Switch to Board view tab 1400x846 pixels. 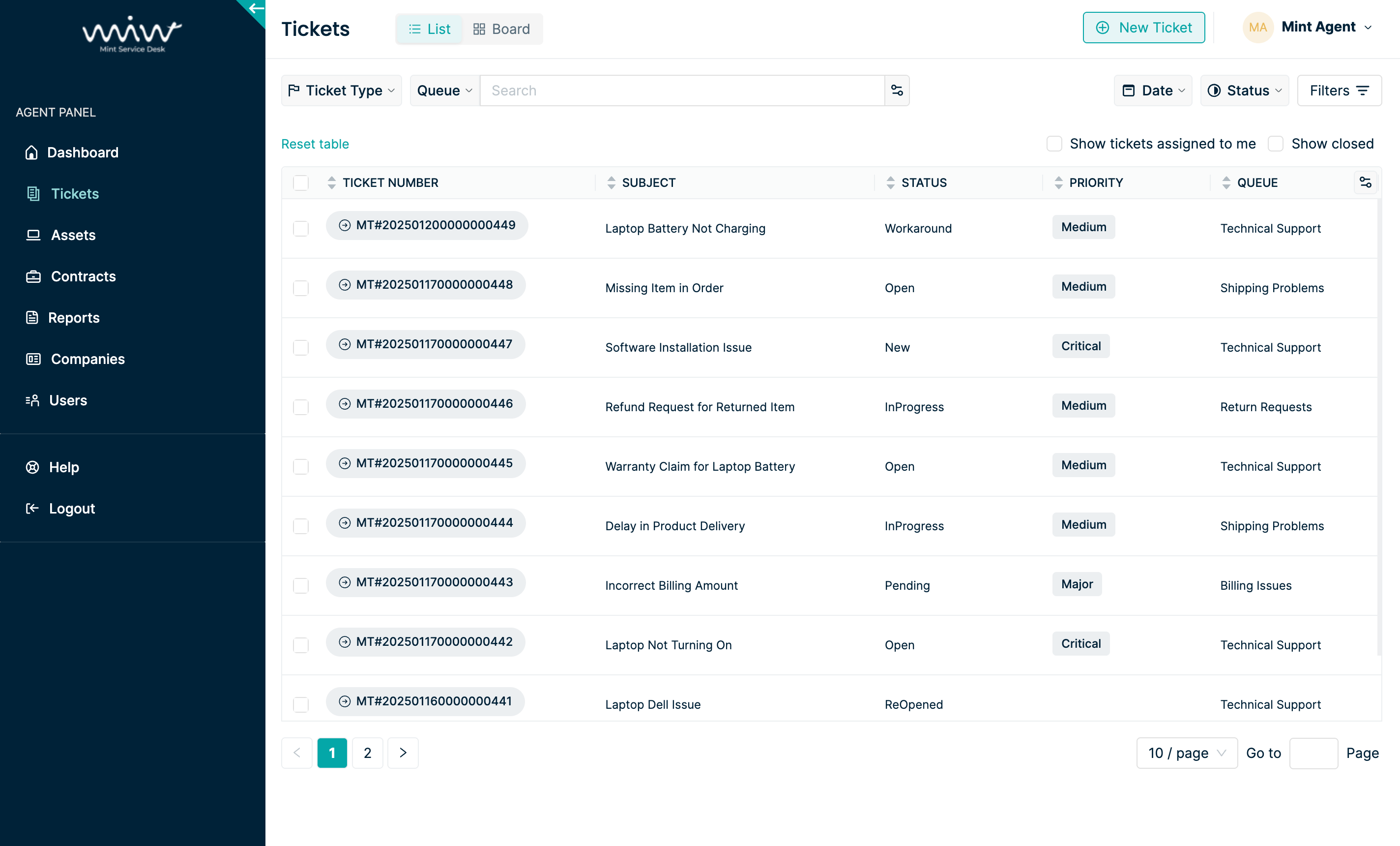501,29
